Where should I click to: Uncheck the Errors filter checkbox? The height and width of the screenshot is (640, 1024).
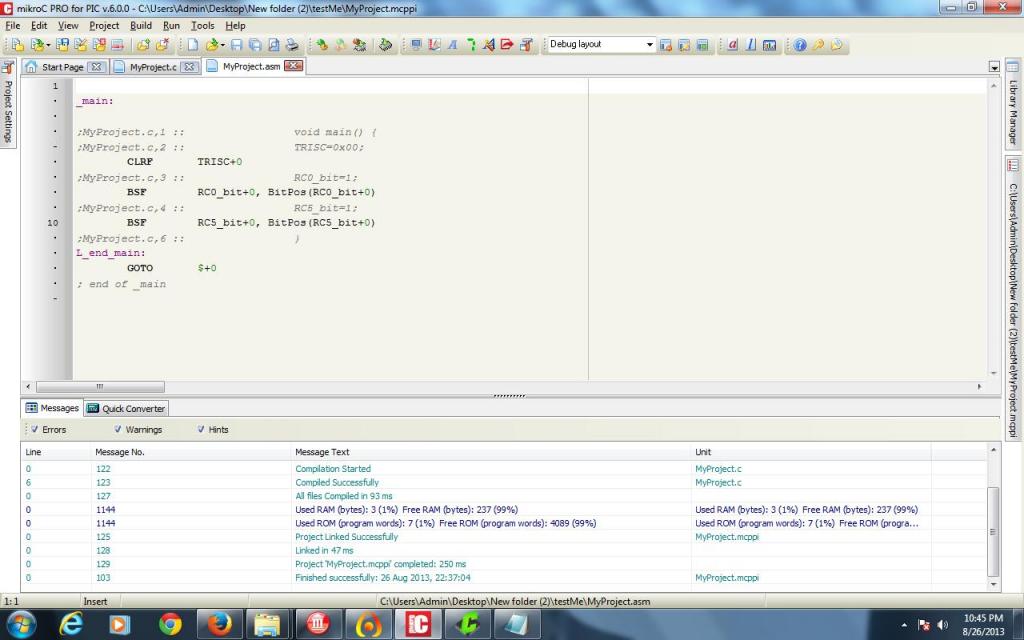click(35, 429)
